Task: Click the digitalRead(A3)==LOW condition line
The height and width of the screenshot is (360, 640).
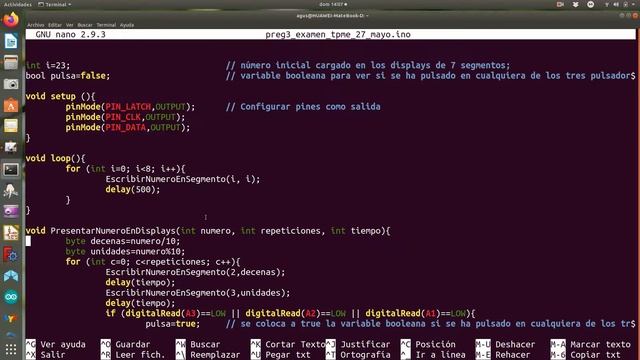Action: [x=290, y=313]
